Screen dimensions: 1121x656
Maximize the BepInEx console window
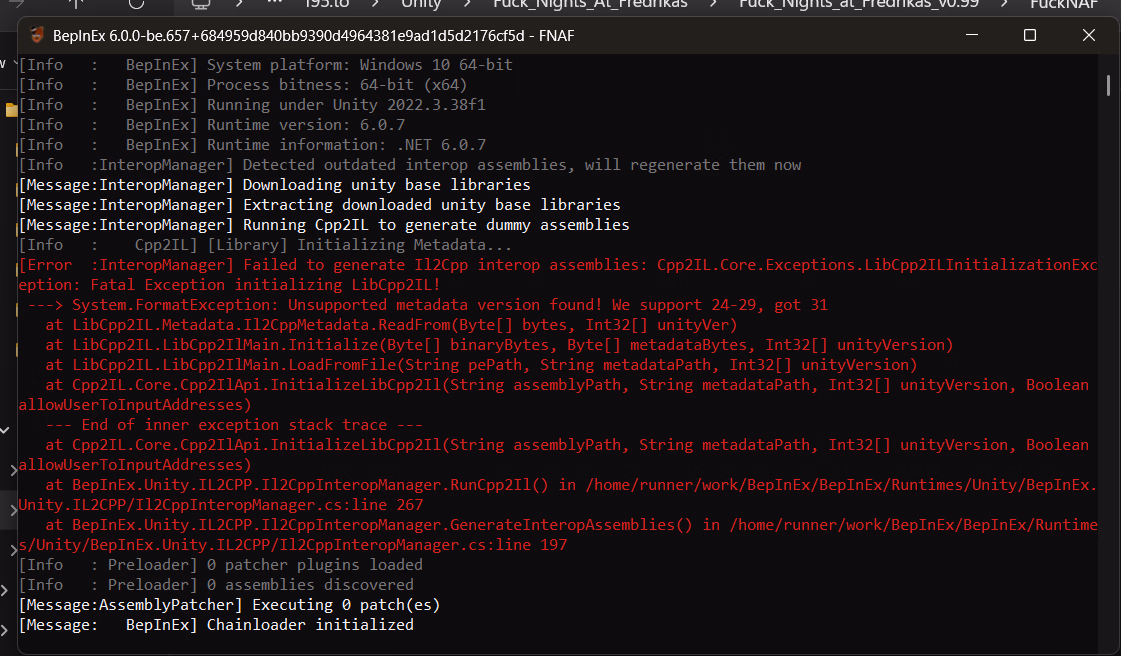tap(1030, 35)
